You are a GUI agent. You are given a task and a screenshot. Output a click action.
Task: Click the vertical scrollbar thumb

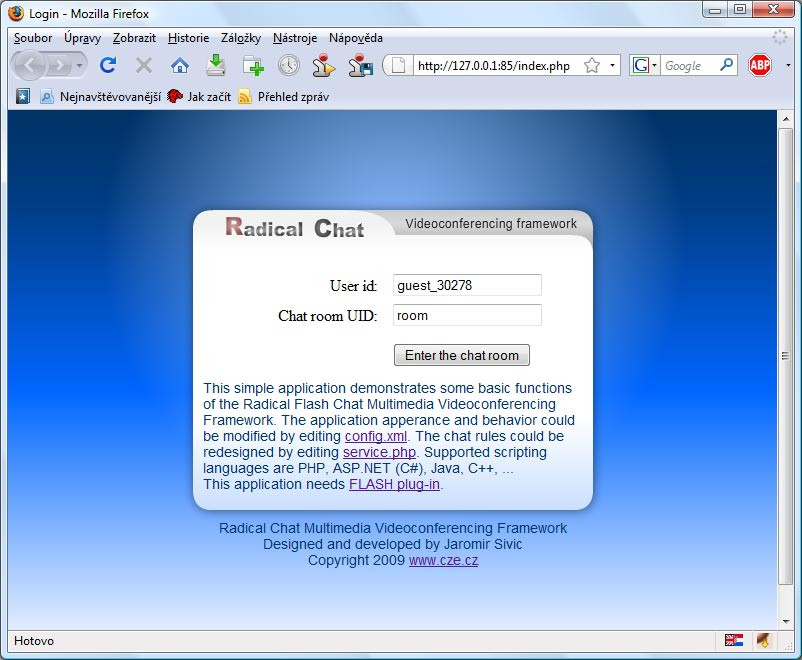tap(786, 356)
